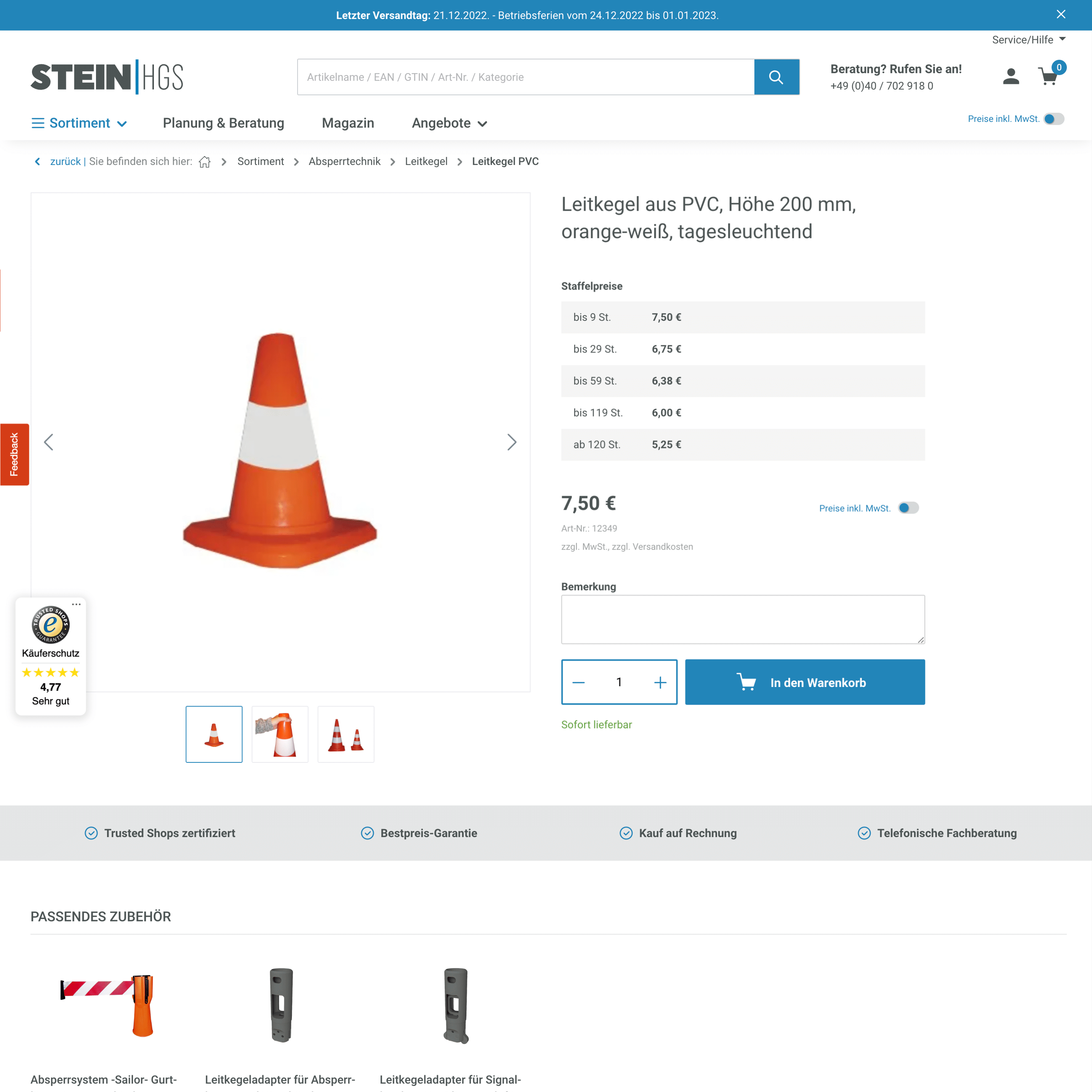The image size is (1092, 1092).
Task: Show the next product image via right arrow
Action: (512, 442)
